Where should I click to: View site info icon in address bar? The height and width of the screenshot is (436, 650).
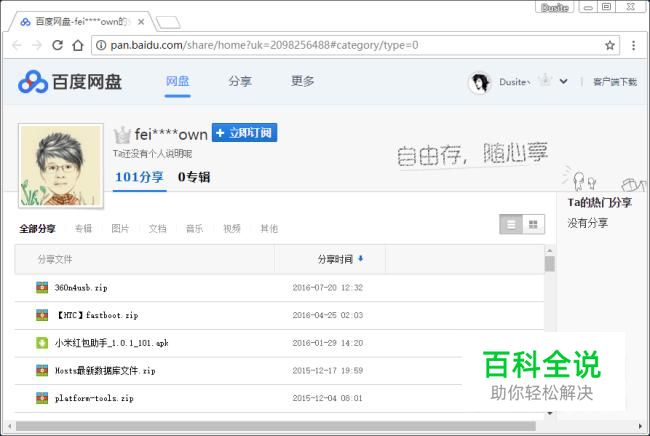[x=101, y=45]
